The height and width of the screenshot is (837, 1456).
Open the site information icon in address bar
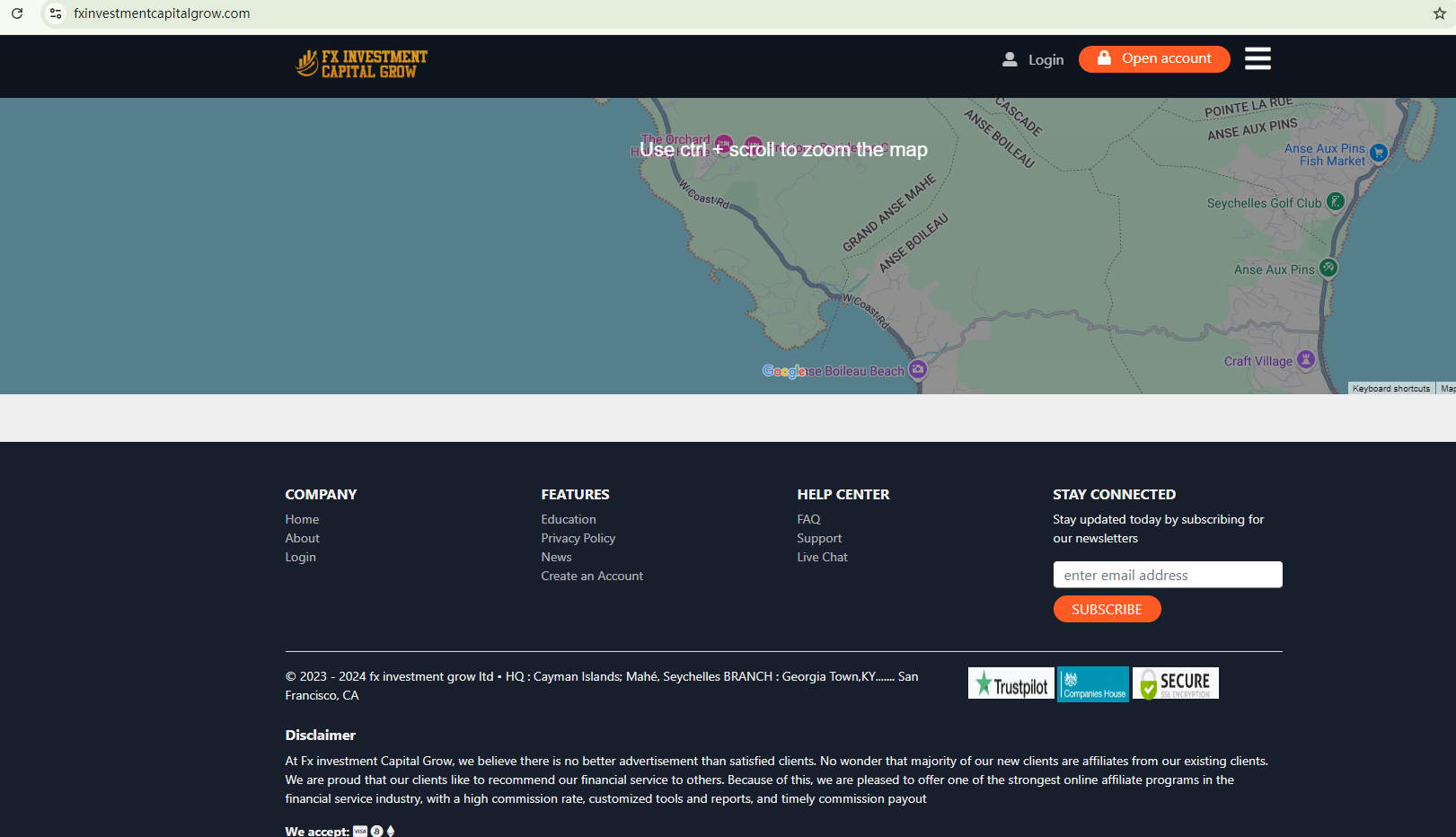tap(56, 13)
